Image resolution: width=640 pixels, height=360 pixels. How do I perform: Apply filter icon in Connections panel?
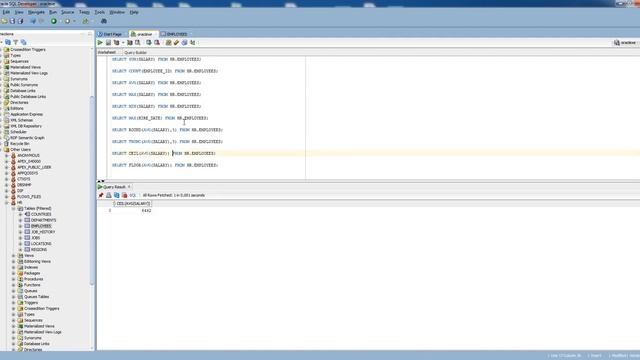pyautogui.click(x=16, y=42)
